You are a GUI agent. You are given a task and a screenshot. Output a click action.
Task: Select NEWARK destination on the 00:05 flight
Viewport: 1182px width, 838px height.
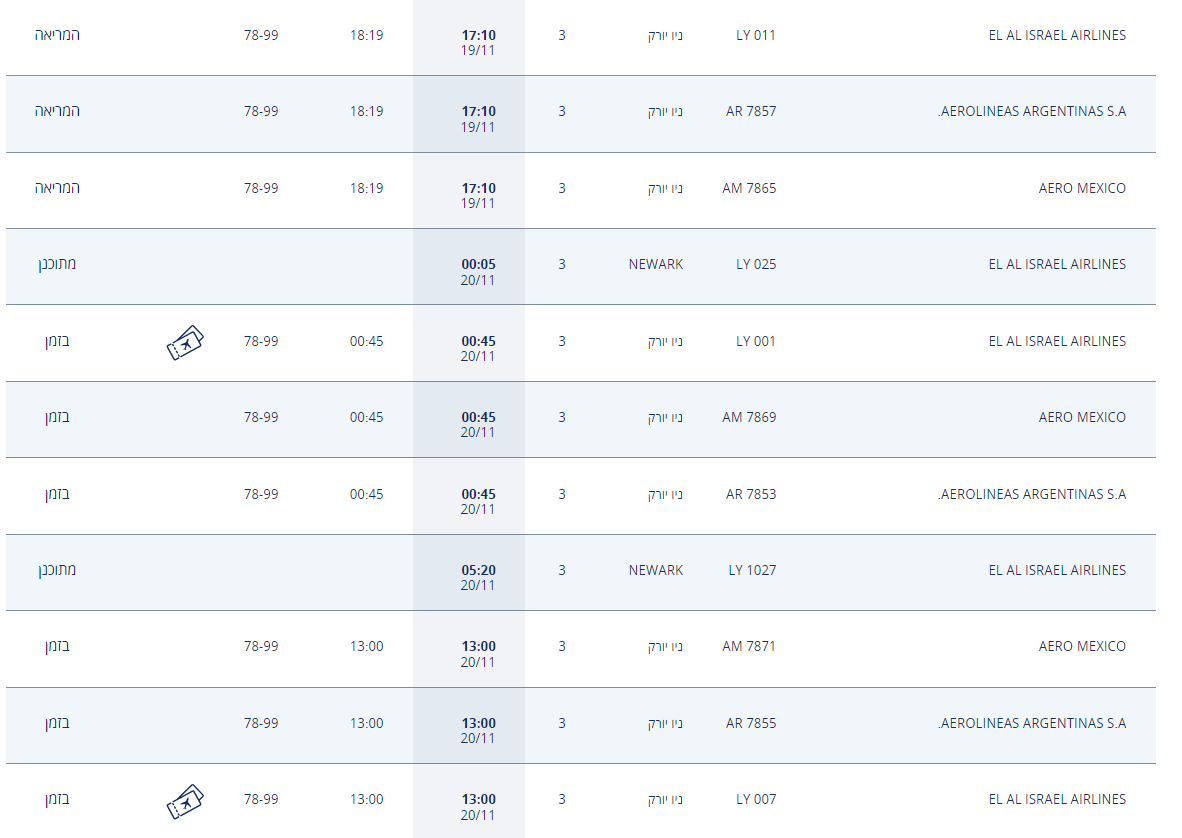click(656, 264)
